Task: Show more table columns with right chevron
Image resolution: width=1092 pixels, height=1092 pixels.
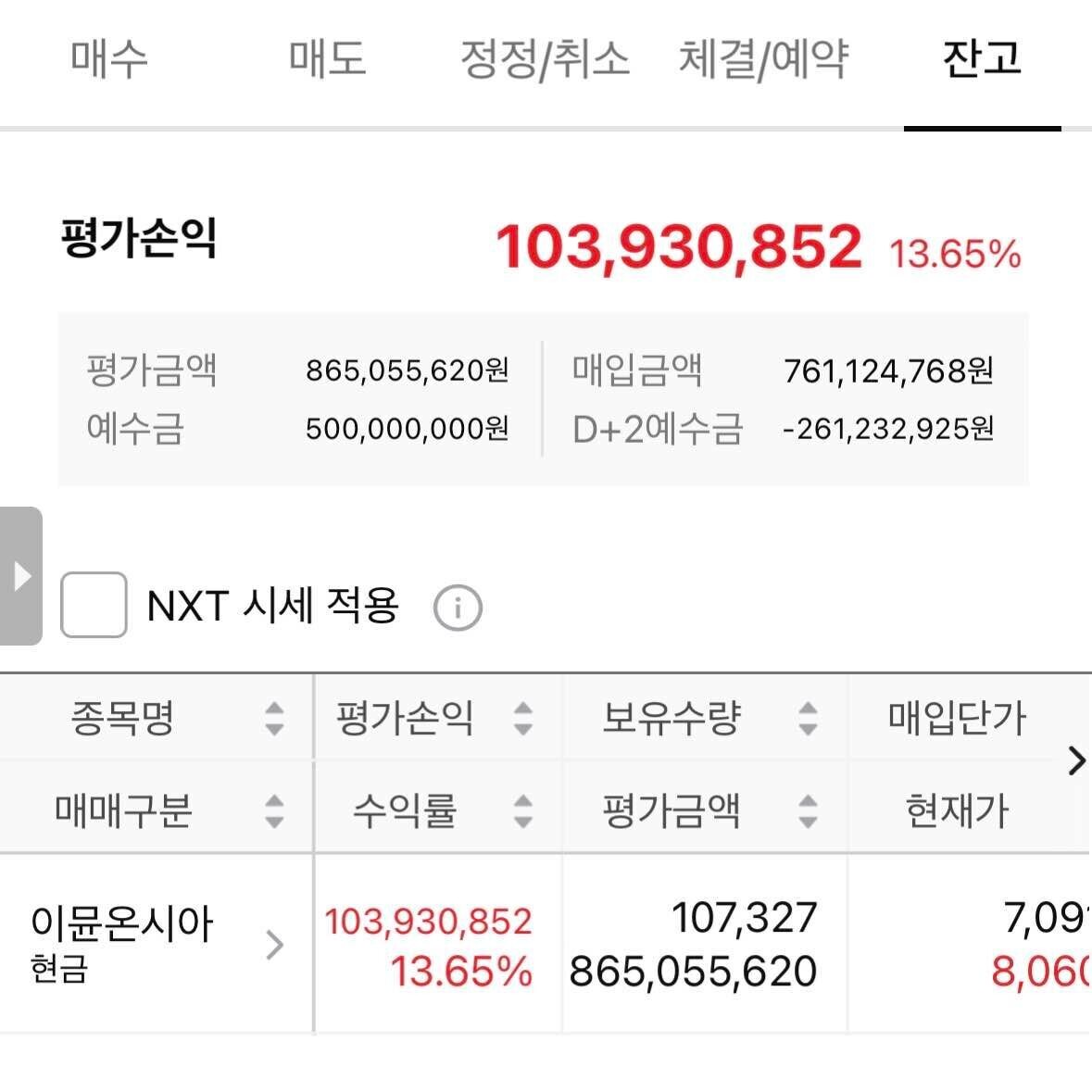Action: 1075,761
